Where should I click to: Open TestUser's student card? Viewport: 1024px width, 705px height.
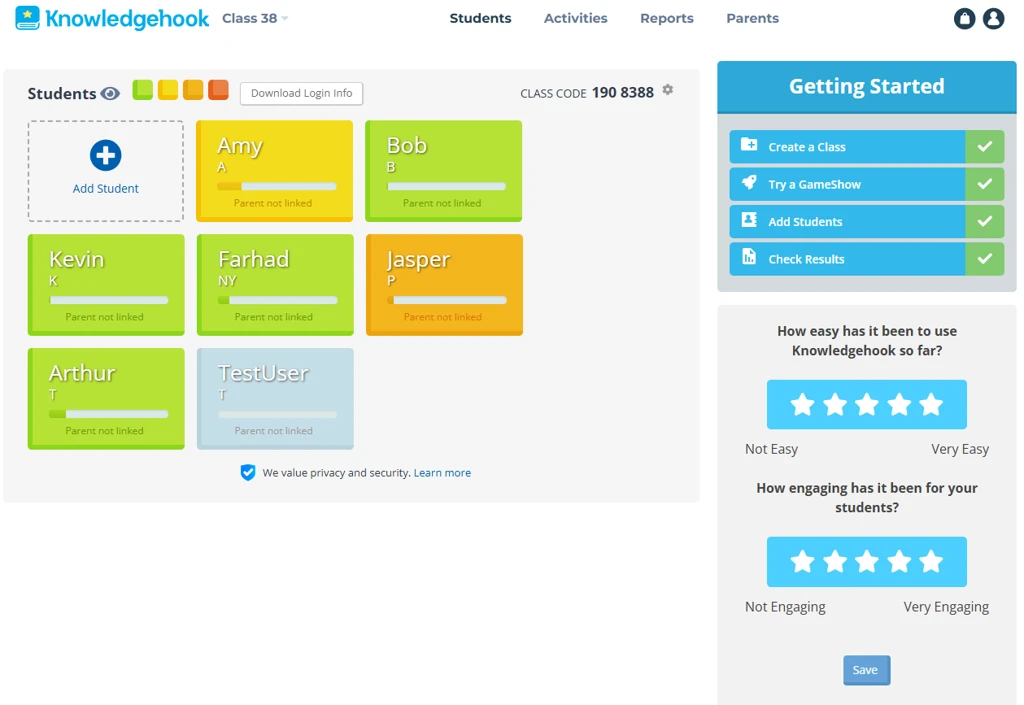[x=275, y=399]
